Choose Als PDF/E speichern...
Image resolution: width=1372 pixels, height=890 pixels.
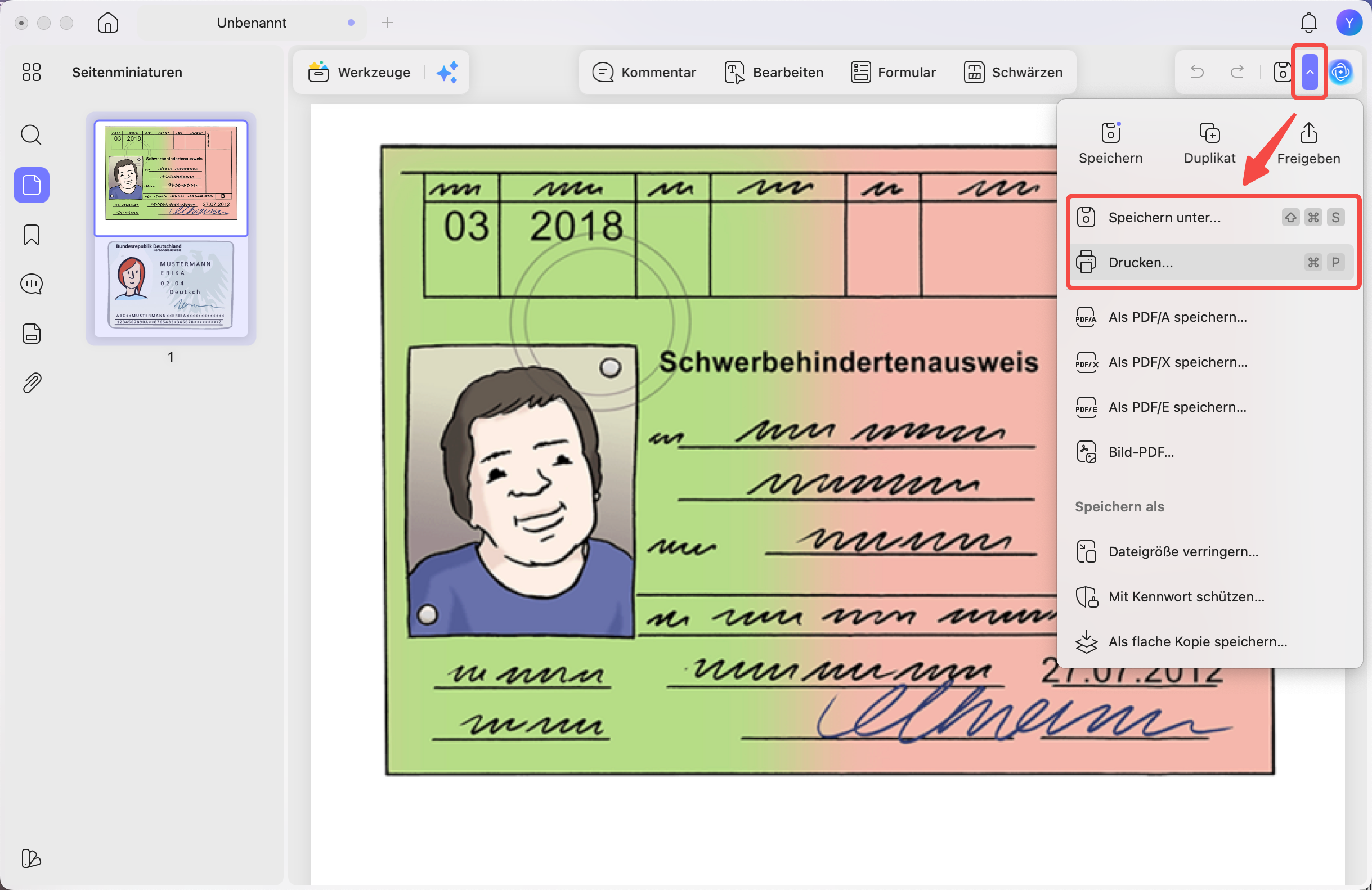1209,407
